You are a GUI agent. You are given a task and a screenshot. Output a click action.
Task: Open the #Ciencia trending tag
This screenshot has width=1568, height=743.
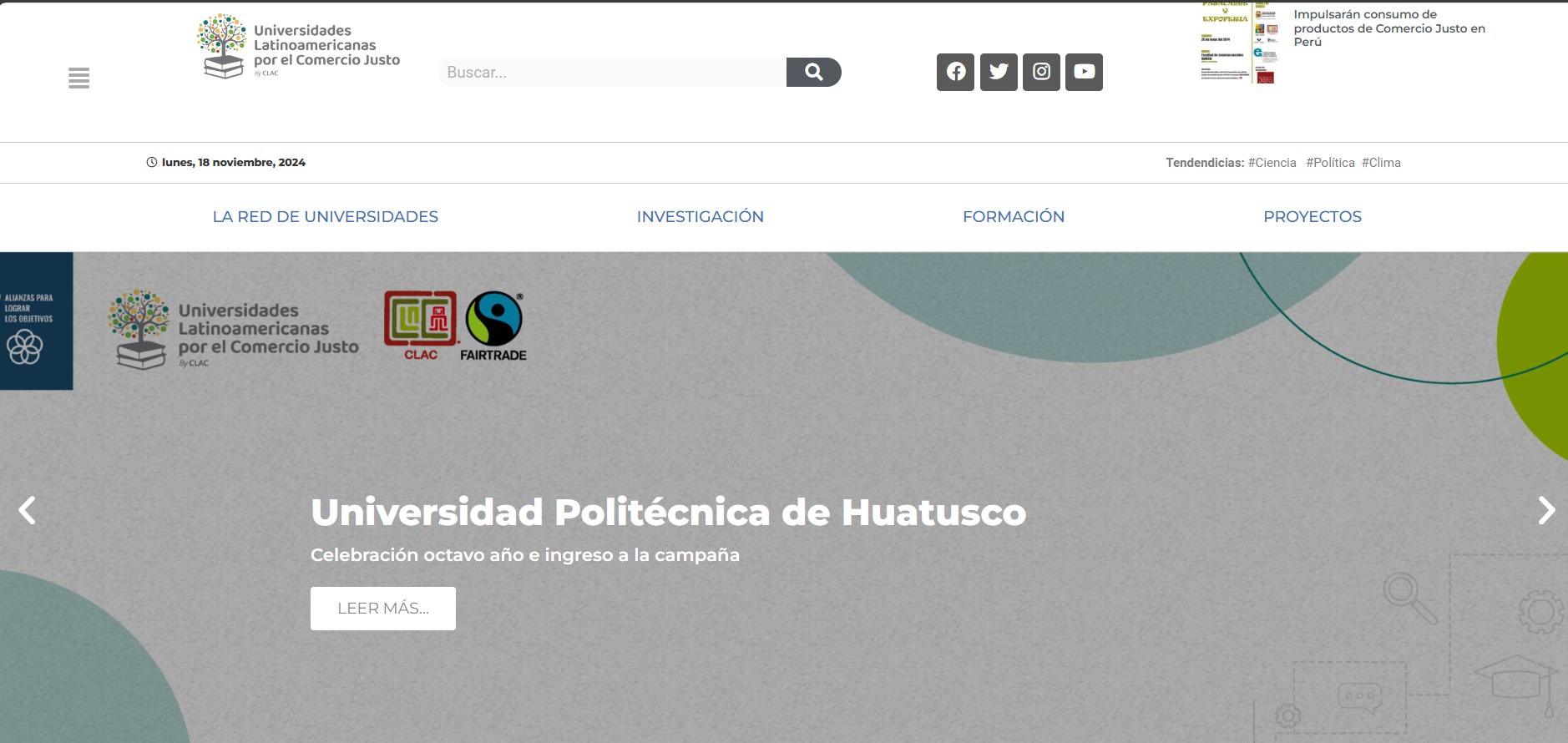pos(1272,163)
